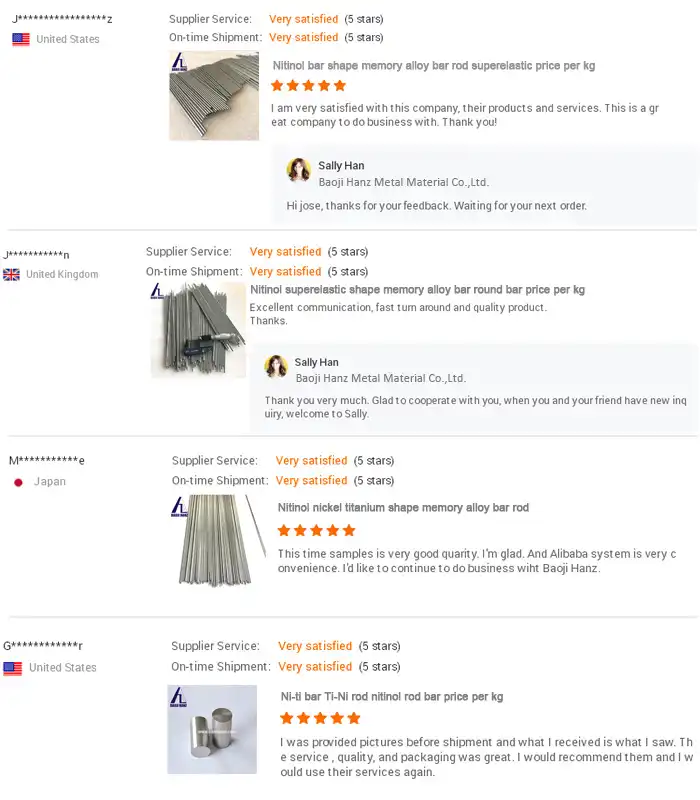Click Sally Han's avatar in second reply
Image resolution: width=700 pixels, height=800 pixels.
276,367
